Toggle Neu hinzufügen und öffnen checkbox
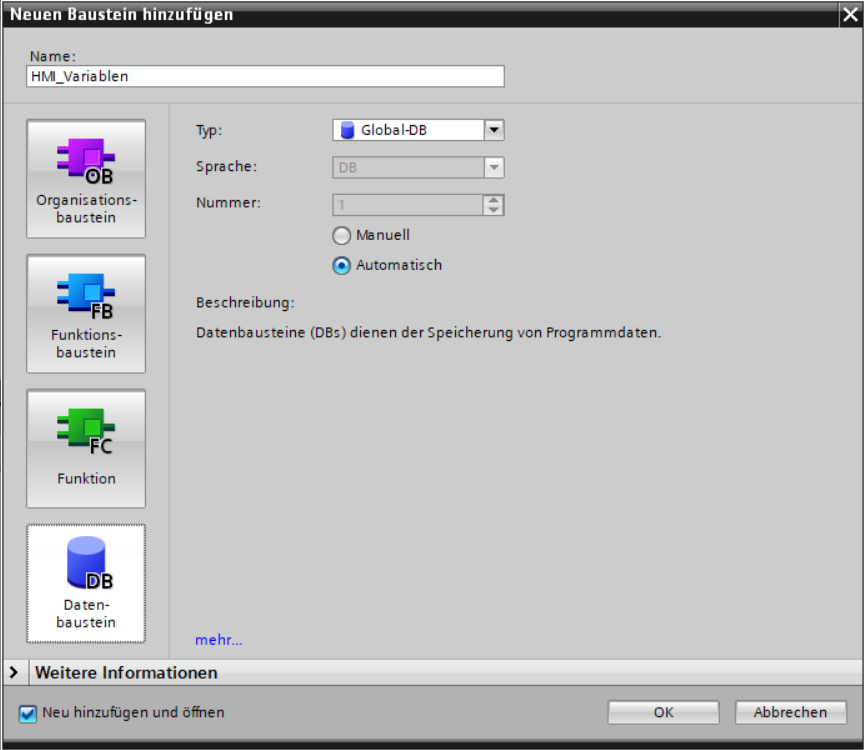Screen dimensions: 864x750 (x=27, y=713)
